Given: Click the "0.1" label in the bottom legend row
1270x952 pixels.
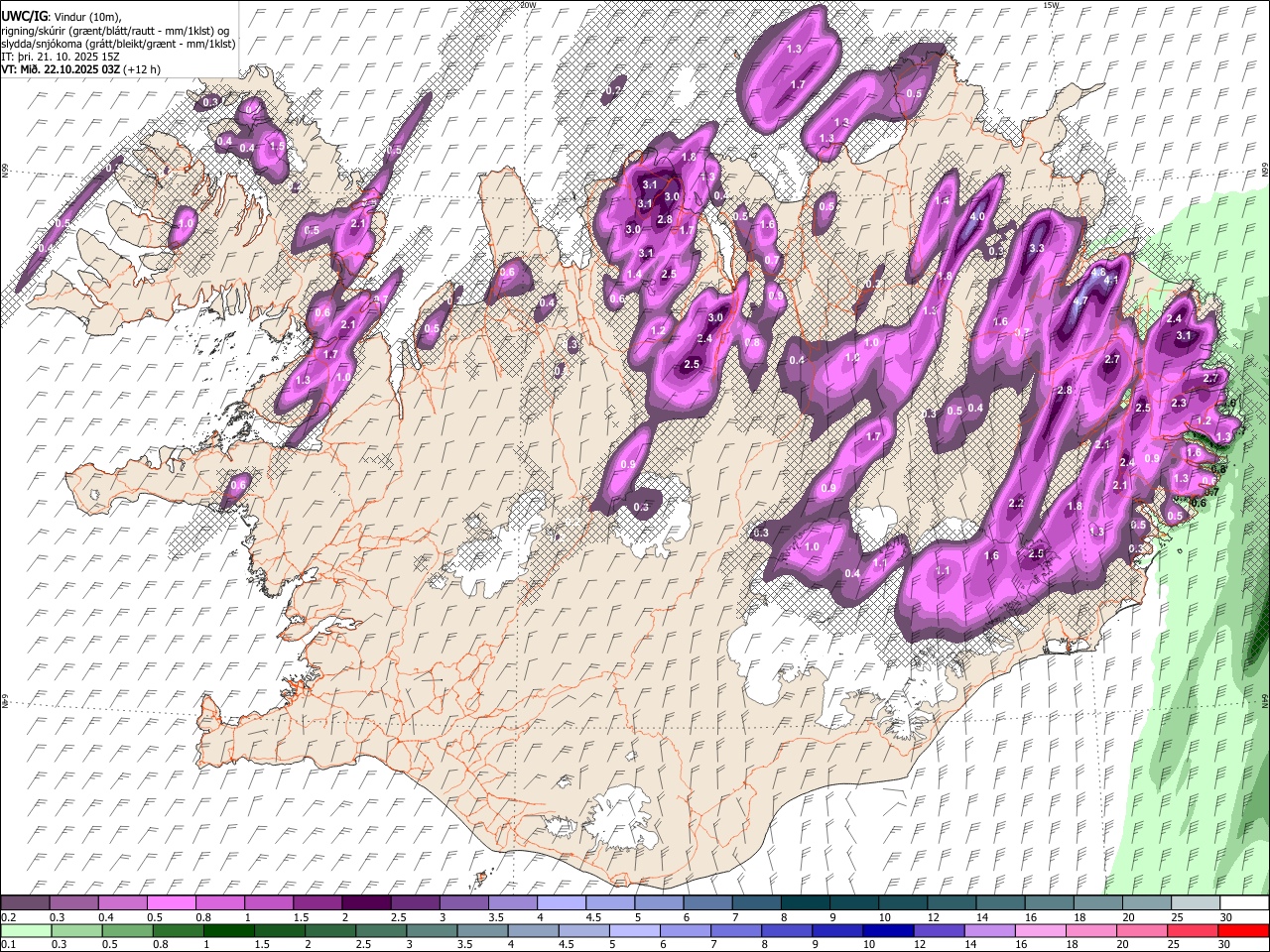Looking at the screenshot, I should [10, 945].
